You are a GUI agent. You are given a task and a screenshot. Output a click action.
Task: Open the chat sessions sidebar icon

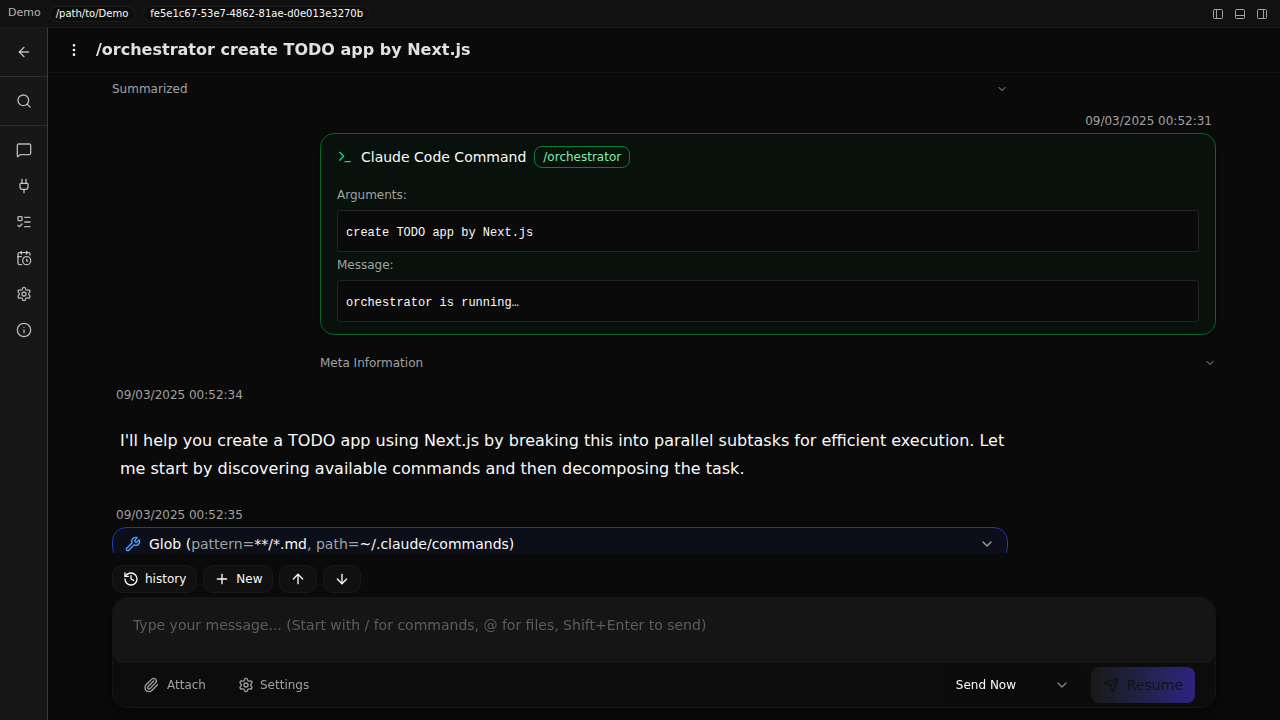24,150
